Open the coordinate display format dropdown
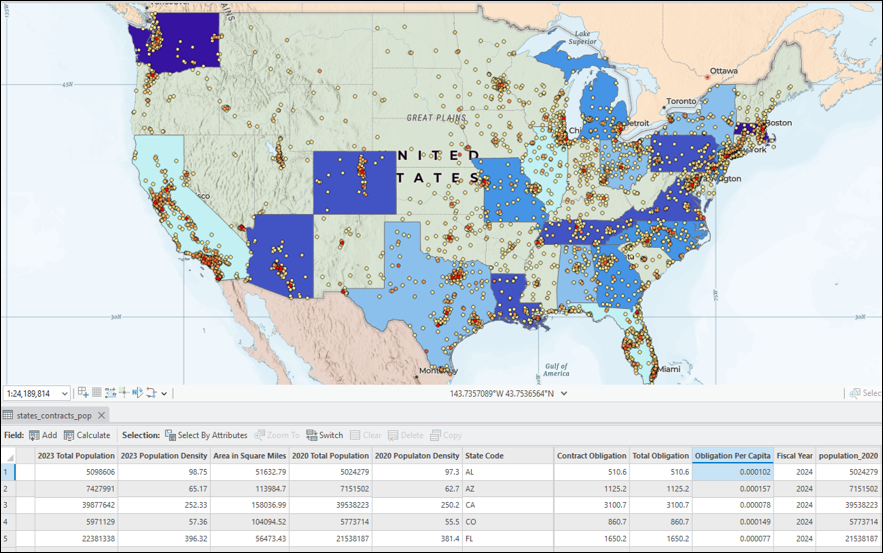883x553 pixels. coord(564,394)
